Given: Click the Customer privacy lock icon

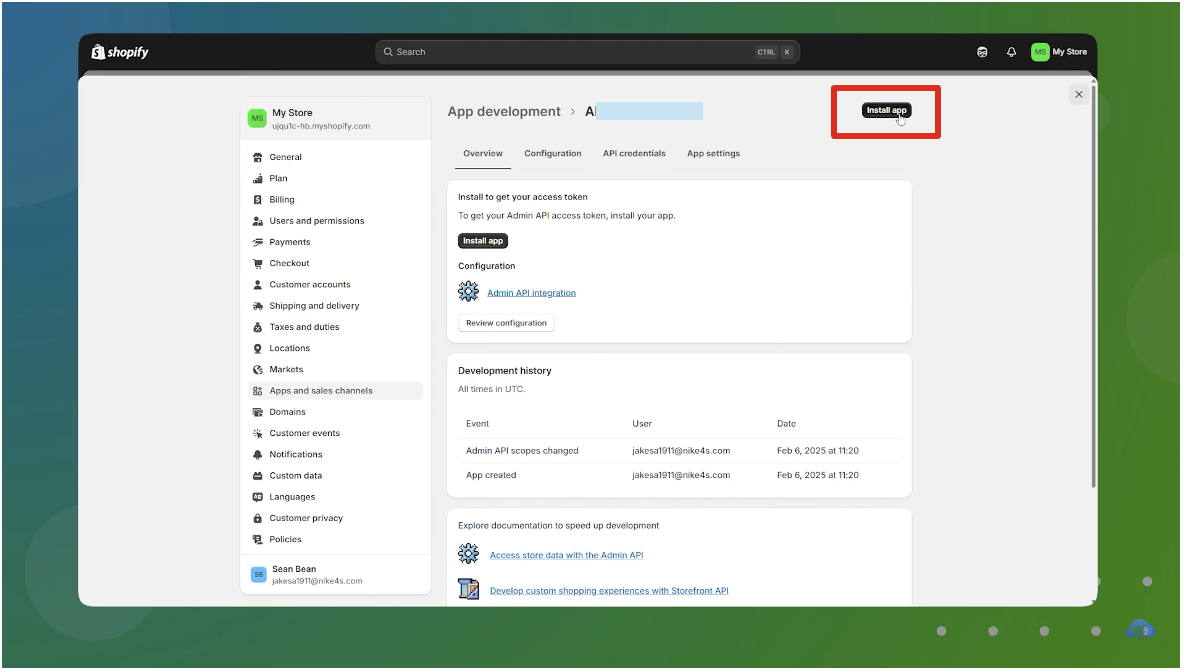Looking at the screenshot, I should tap(257, 519).
